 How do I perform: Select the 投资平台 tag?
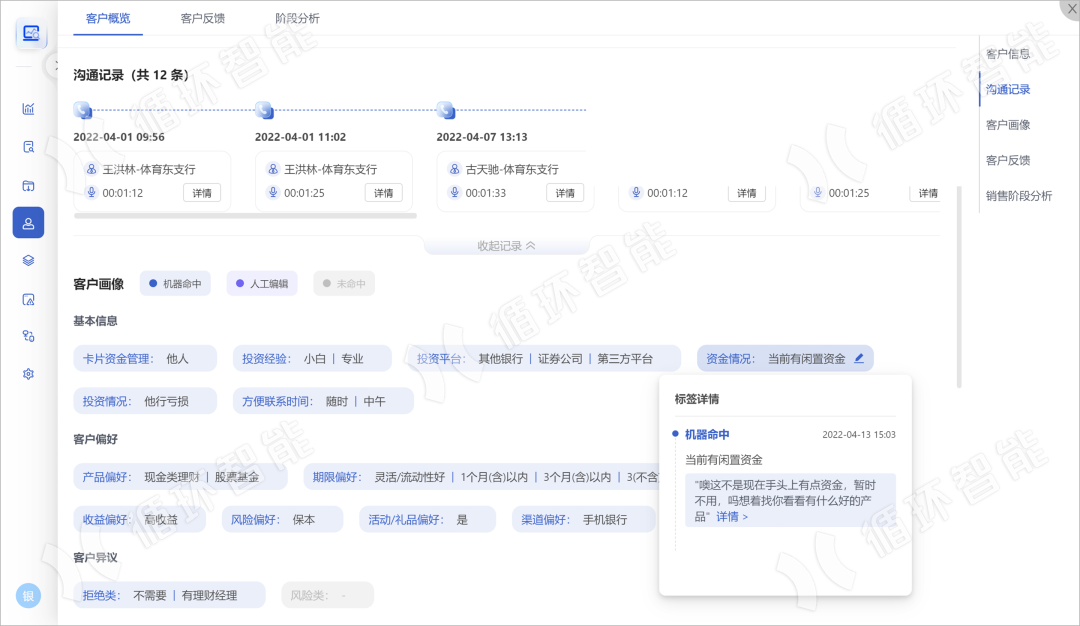544,358
